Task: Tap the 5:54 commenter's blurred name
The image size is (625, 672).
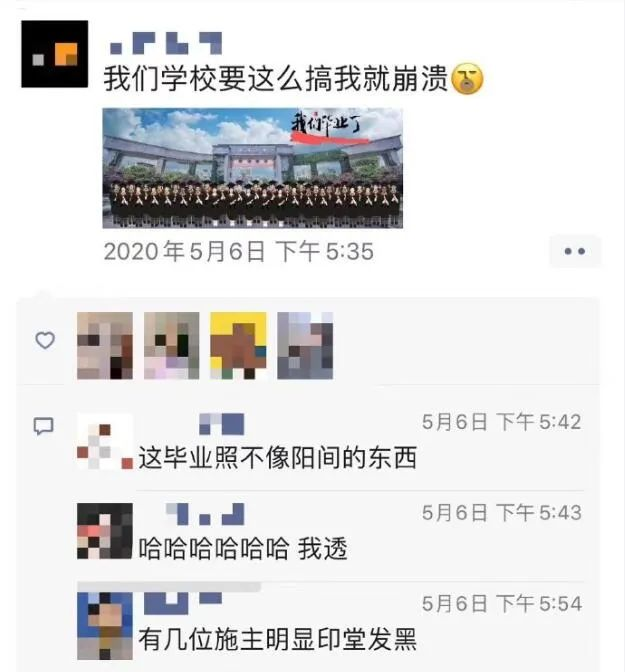Action: [x=183, y=603]
